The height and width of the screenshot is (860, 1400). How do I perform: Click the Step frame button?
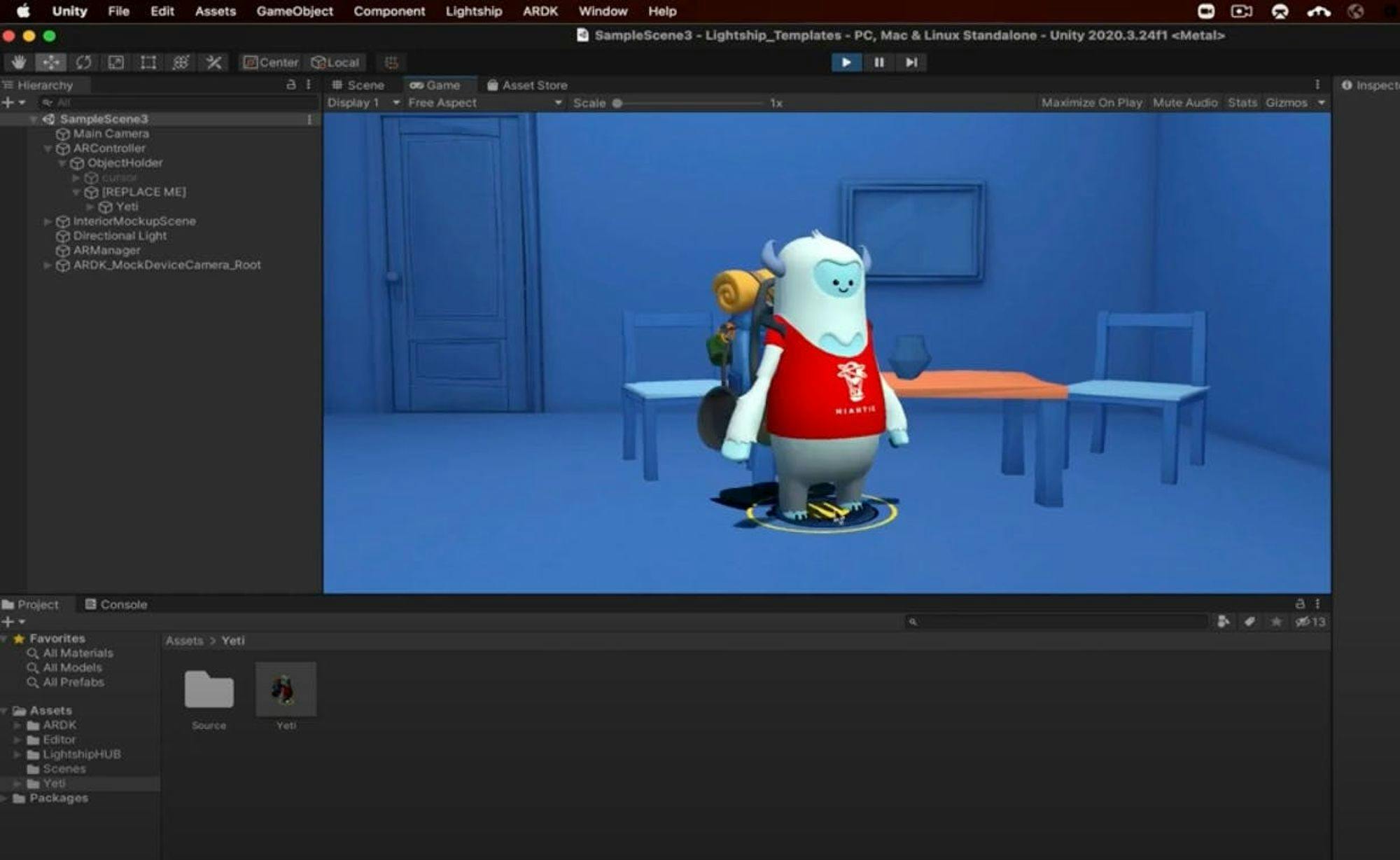[x=911, y=62]
